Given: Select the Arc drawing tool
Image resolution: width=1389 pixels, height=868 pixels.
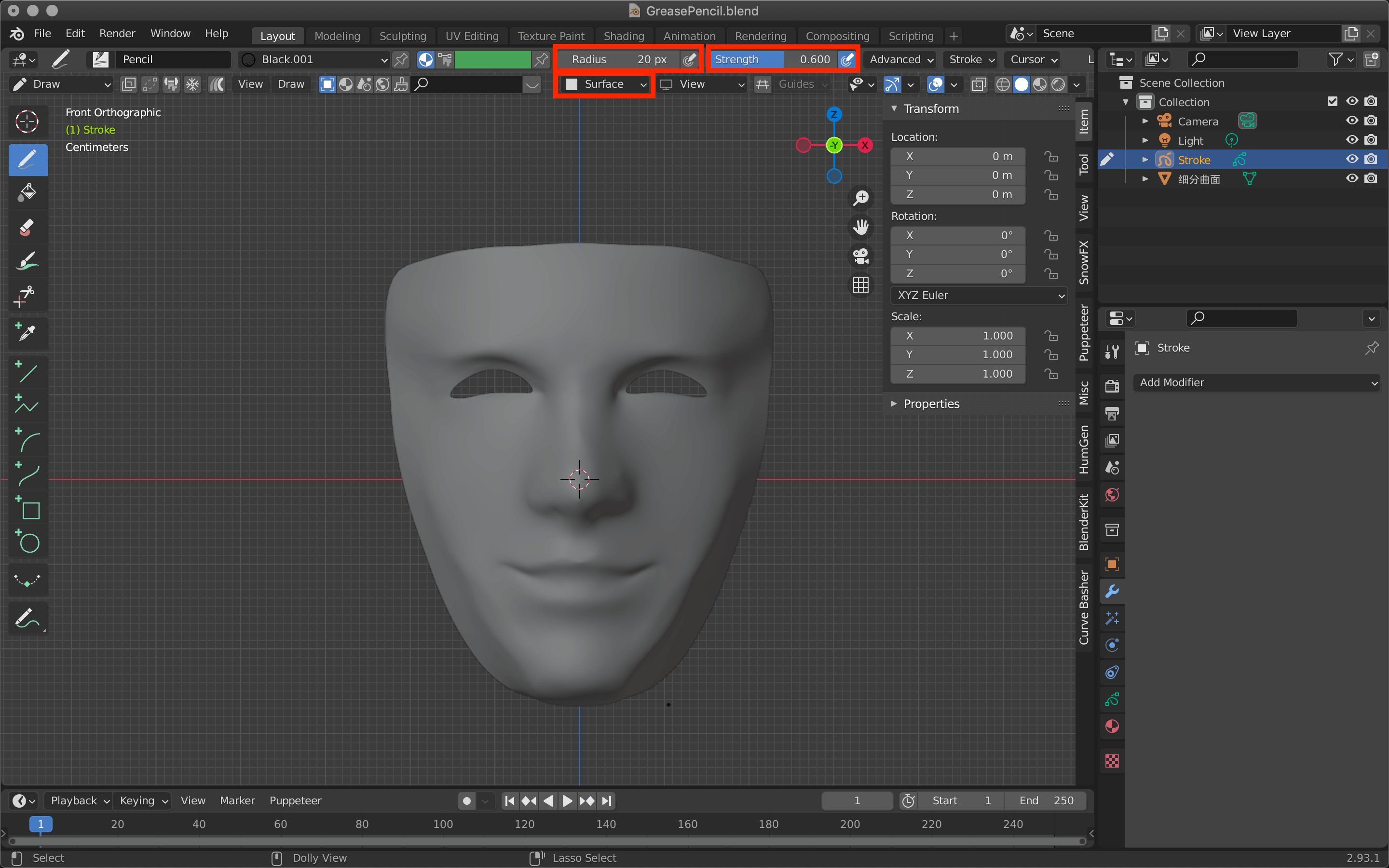Looking at the screenshot, I should pyautogui.click(x=27, y=441).
